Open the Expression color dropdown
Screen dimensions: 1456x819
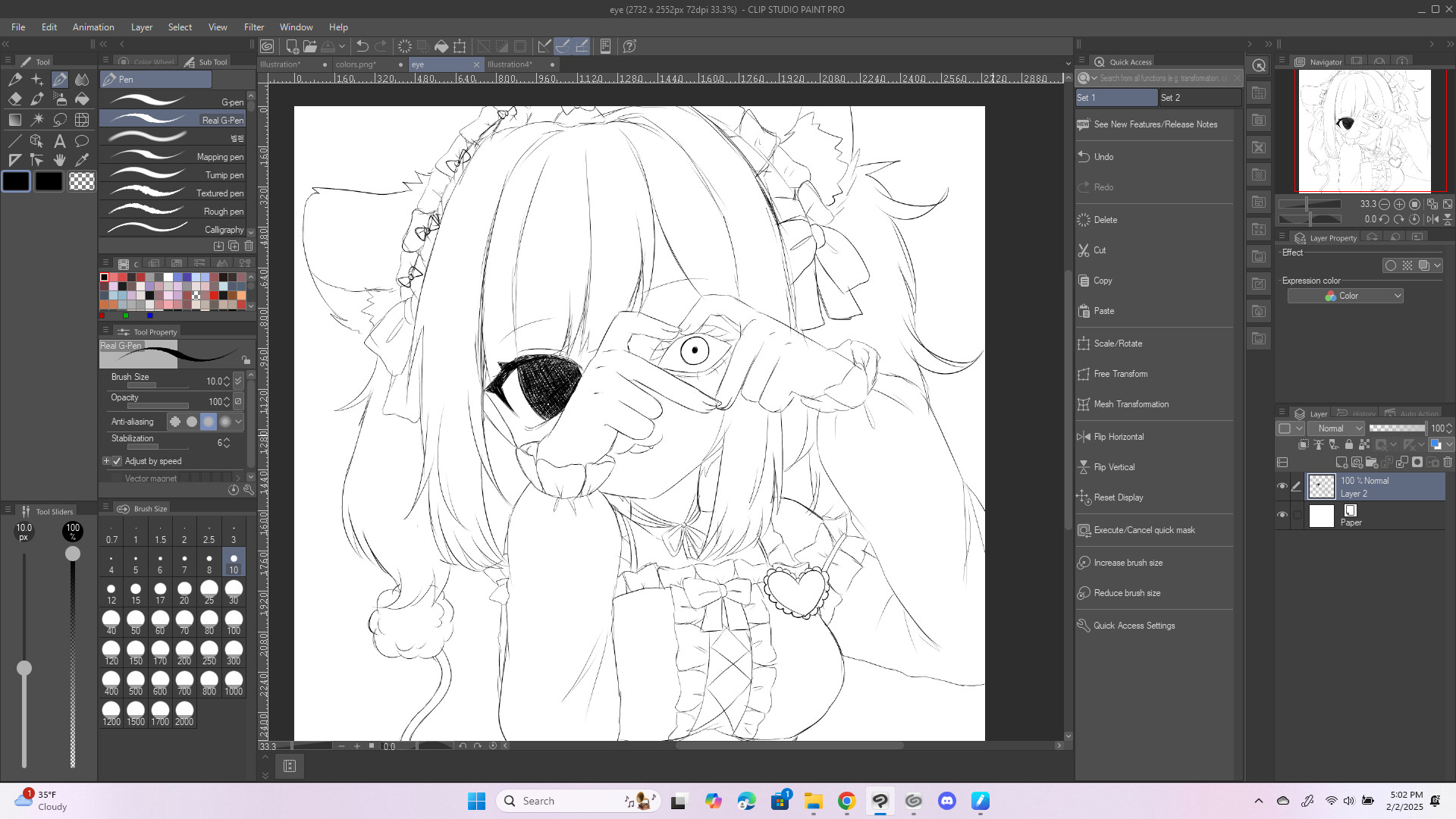(x=1345, y=296)
